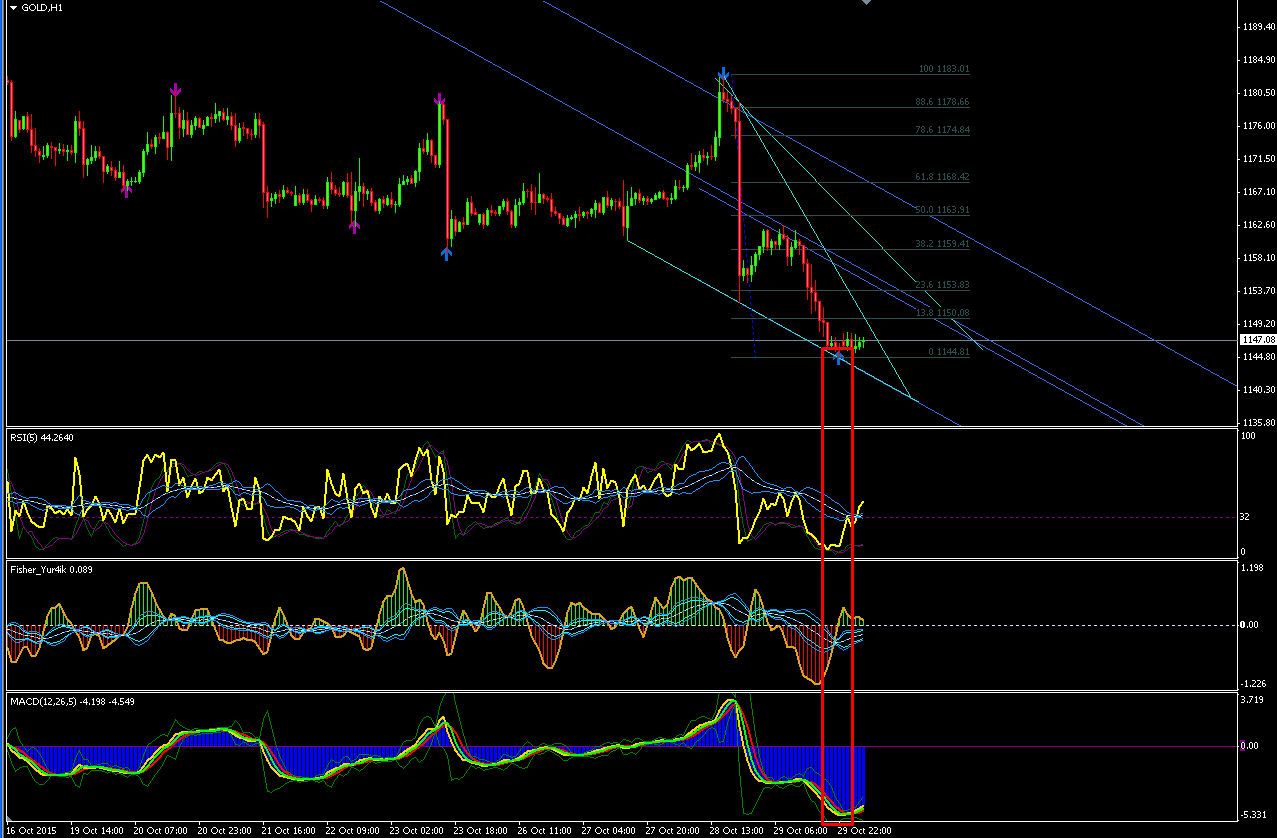Click the grey chart shift marker at top
Viewport: 1277px width, 838px height.
[866, 3]
